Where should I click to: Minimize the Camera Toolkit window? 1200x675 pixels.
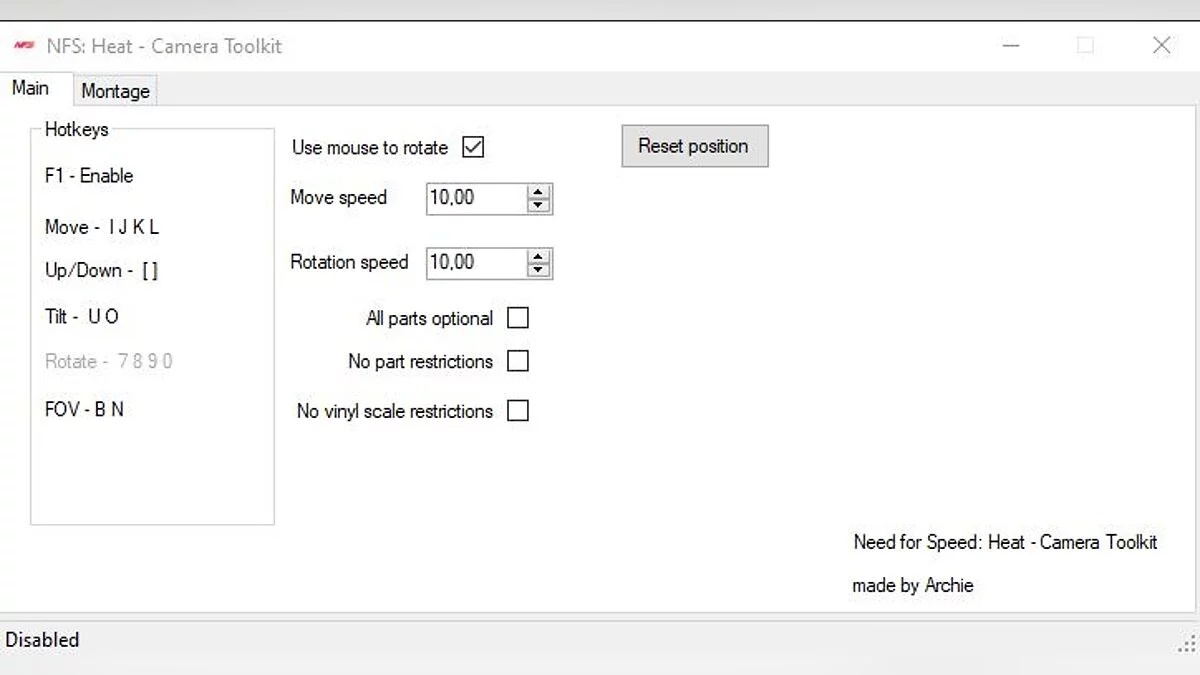pos(1011,46)
